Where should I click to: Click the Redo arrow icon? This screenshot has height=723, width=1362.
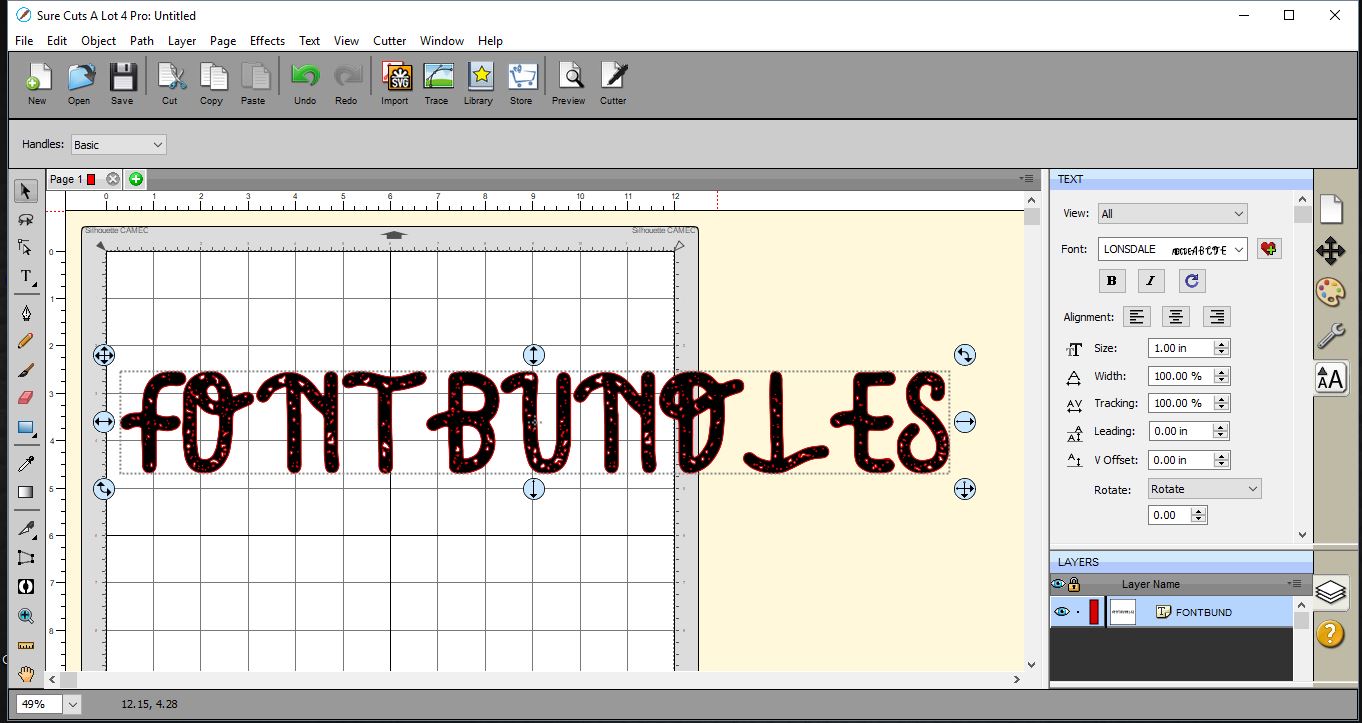coord(347,78)
